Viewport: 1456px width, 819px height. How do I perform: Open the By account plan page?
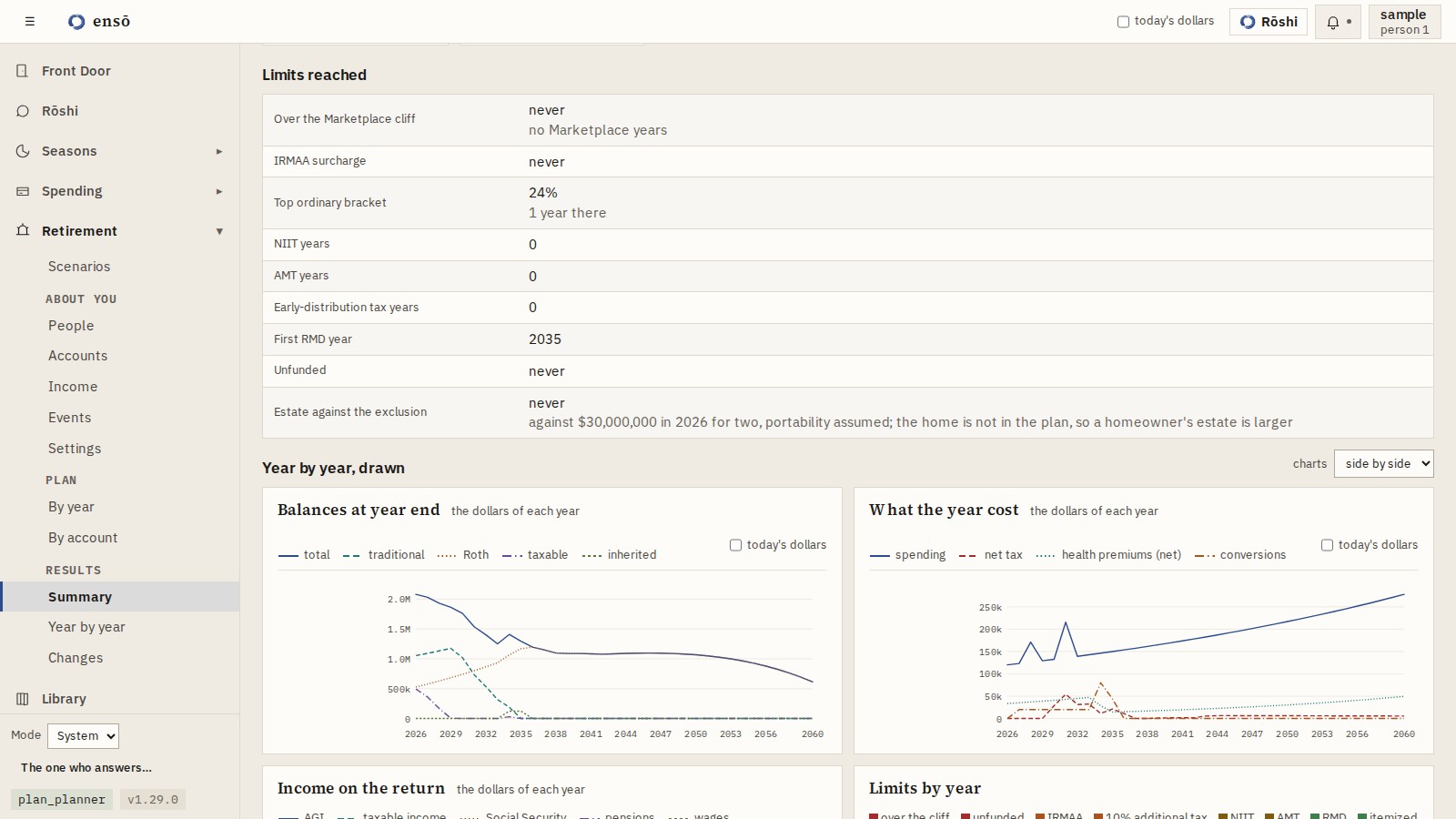click(83, 538)
